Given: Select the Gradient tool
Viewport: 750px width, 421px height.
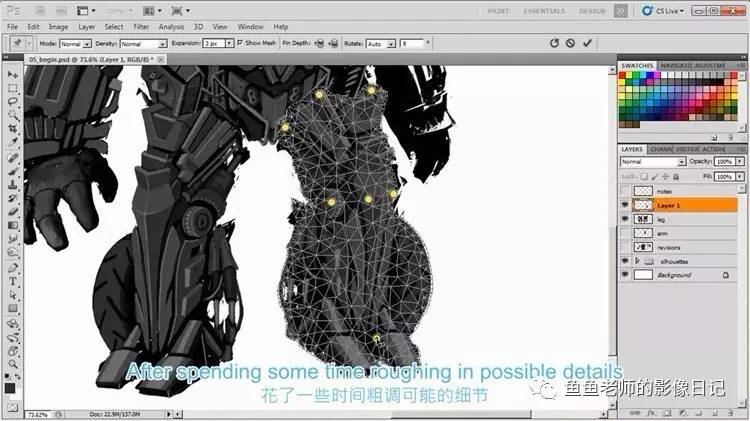Looking at the screenshot, I should [x=12, y=225].
